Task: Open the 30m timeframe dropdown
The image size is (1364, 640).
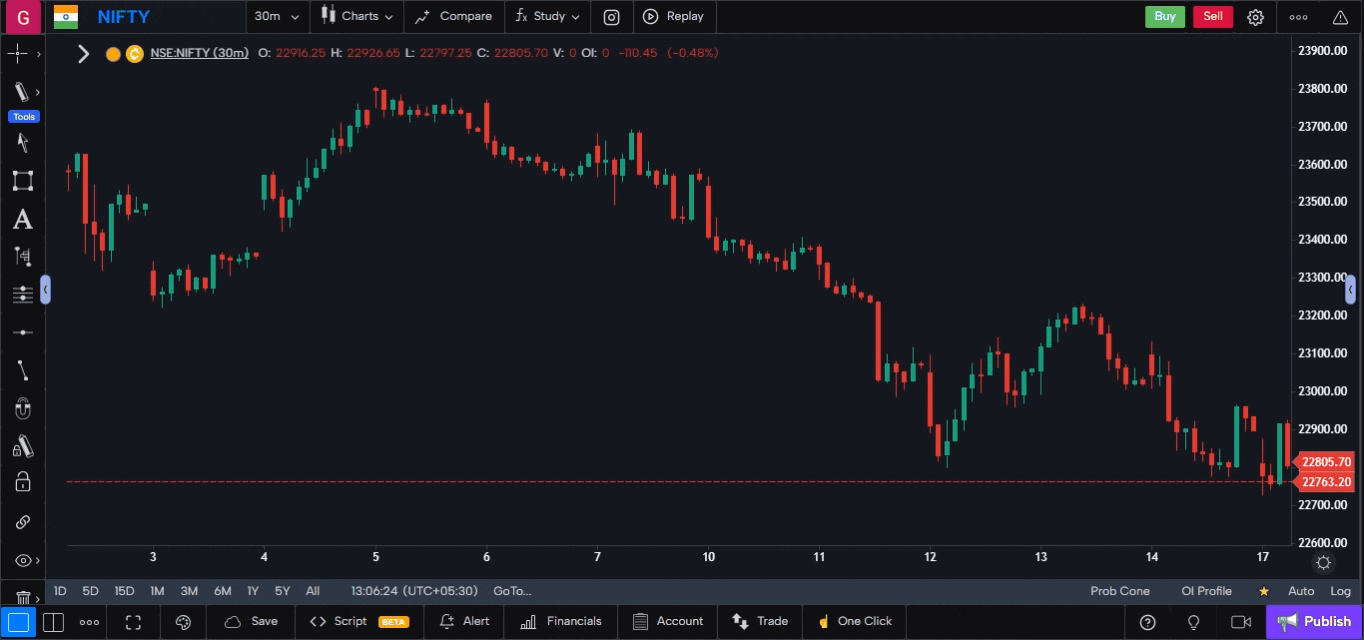Action: click(x=276, y=16)
